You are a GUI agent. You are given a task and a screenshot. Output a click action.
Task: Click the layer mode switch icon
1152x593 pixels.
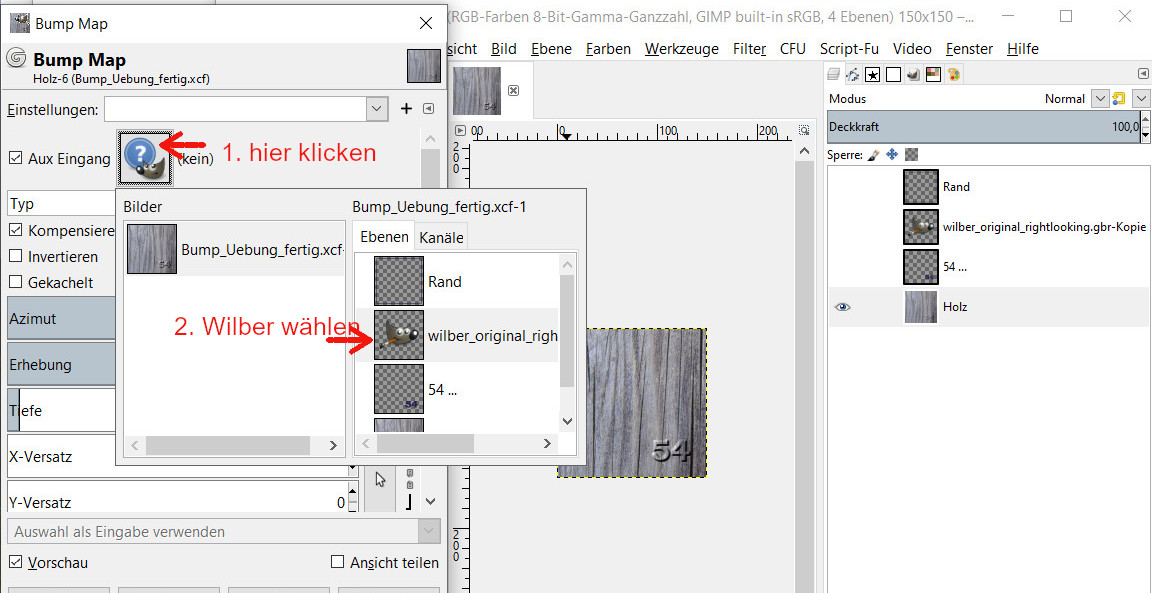1119,99
